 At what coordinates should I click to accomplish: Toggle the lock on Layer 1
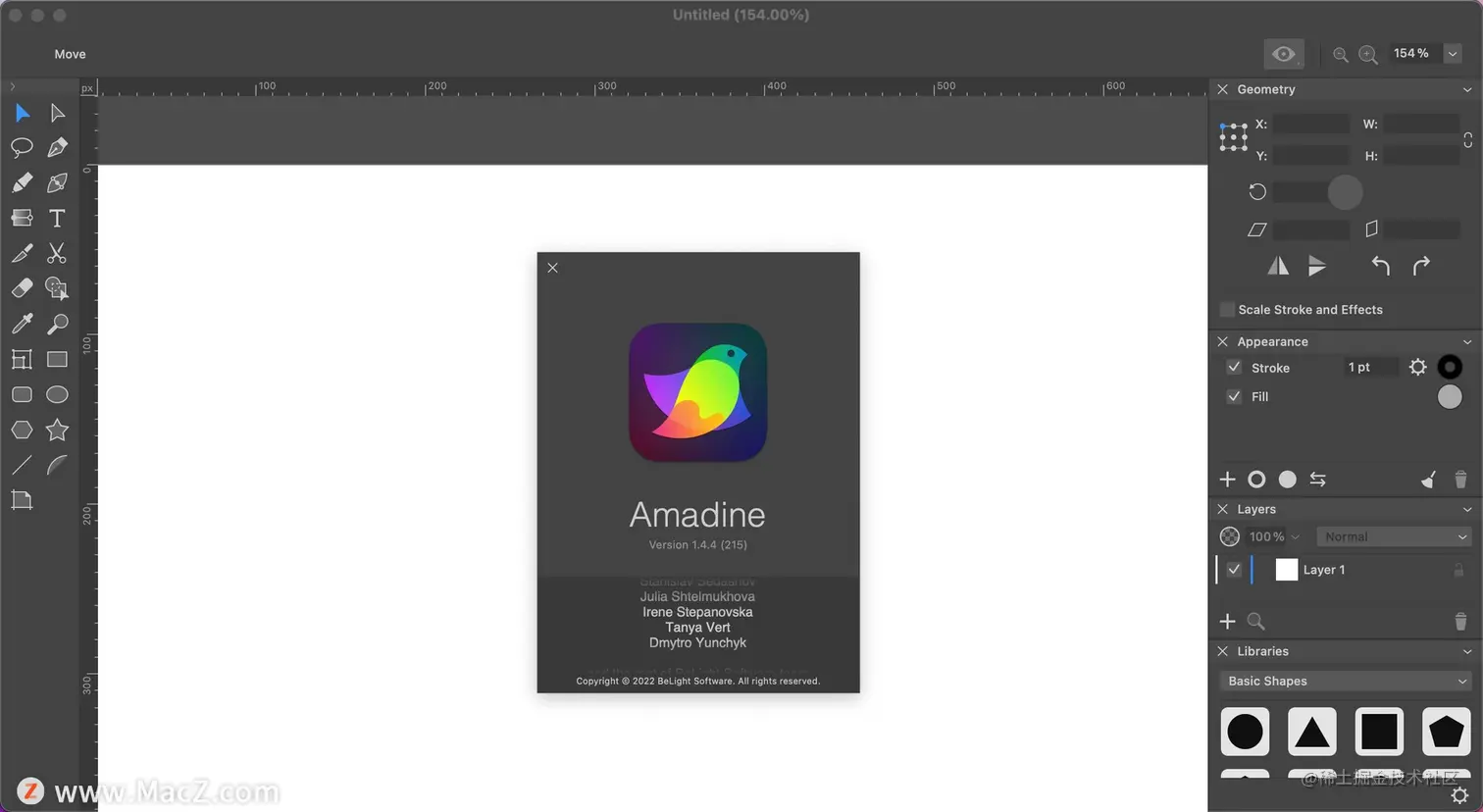[x=1458, y=570]
